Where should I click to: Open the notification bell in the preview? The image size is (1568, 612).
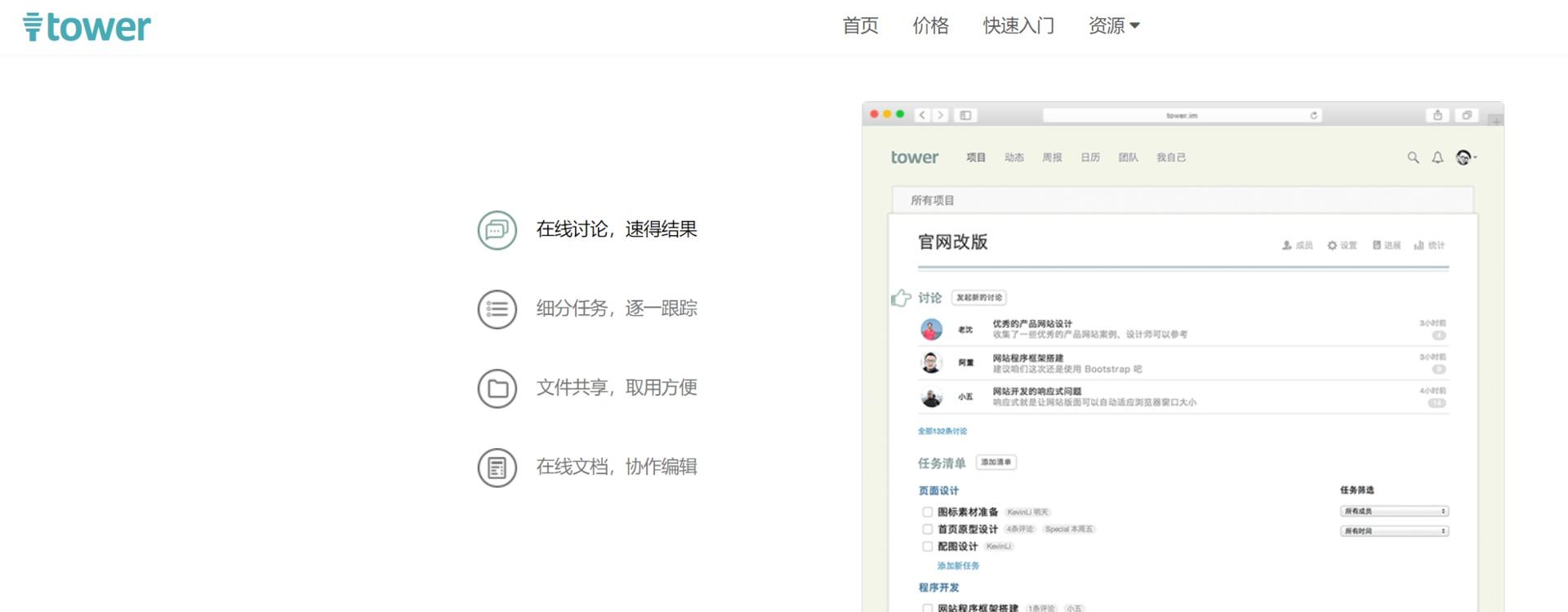point(1437,157)
